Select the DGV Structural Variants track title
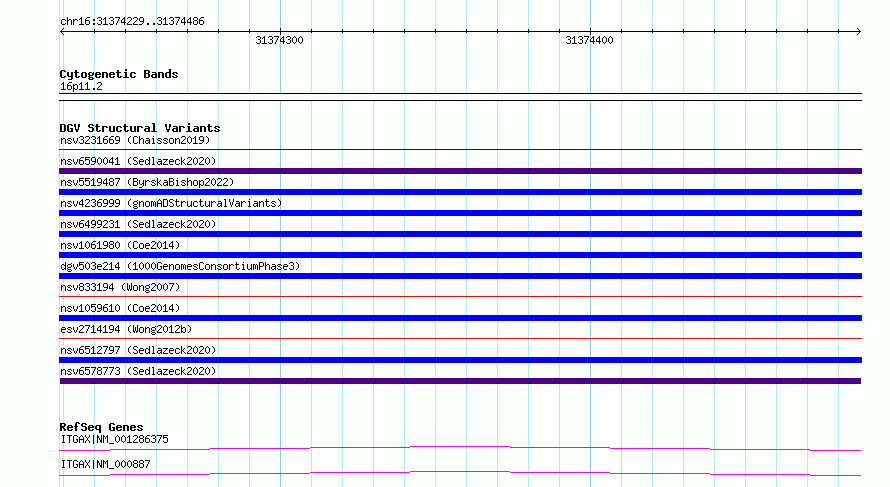 [140, 128]
